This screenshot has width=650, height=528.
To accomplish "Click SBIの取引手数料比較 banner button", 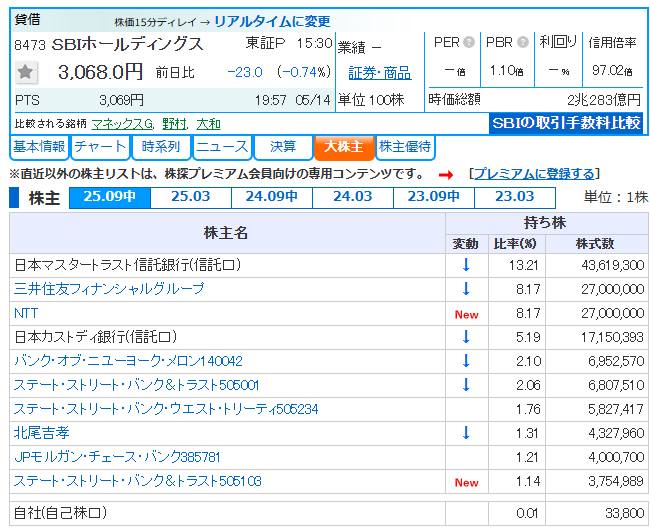I will pos(566,123).
